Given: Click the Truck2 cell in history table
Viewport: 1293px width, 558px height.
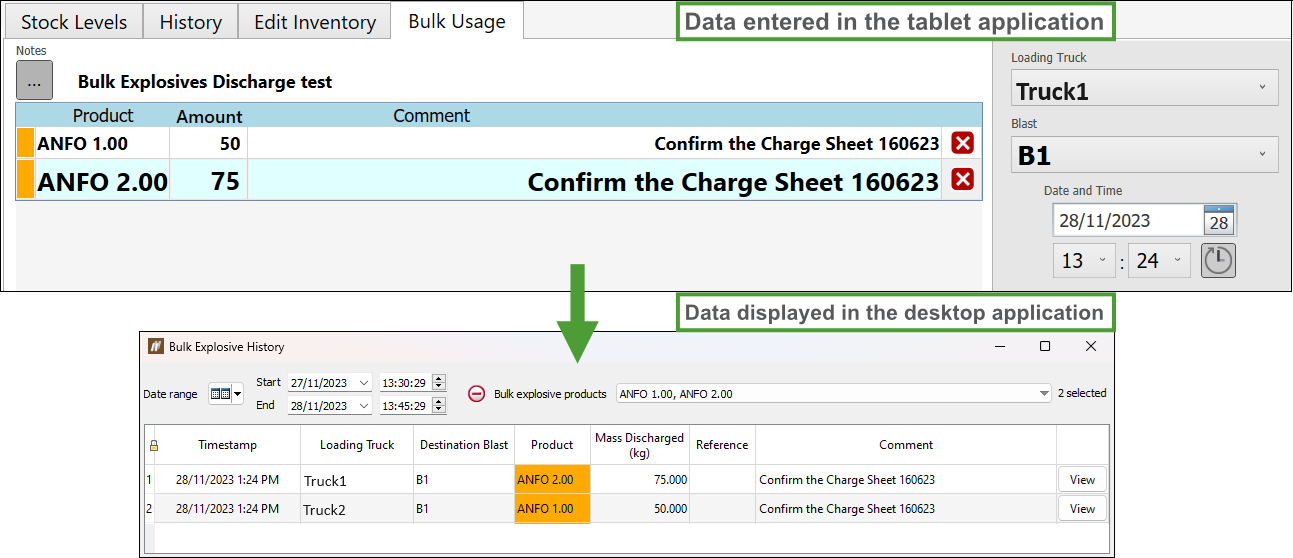Looking at the screenshot, I should 357,509.
